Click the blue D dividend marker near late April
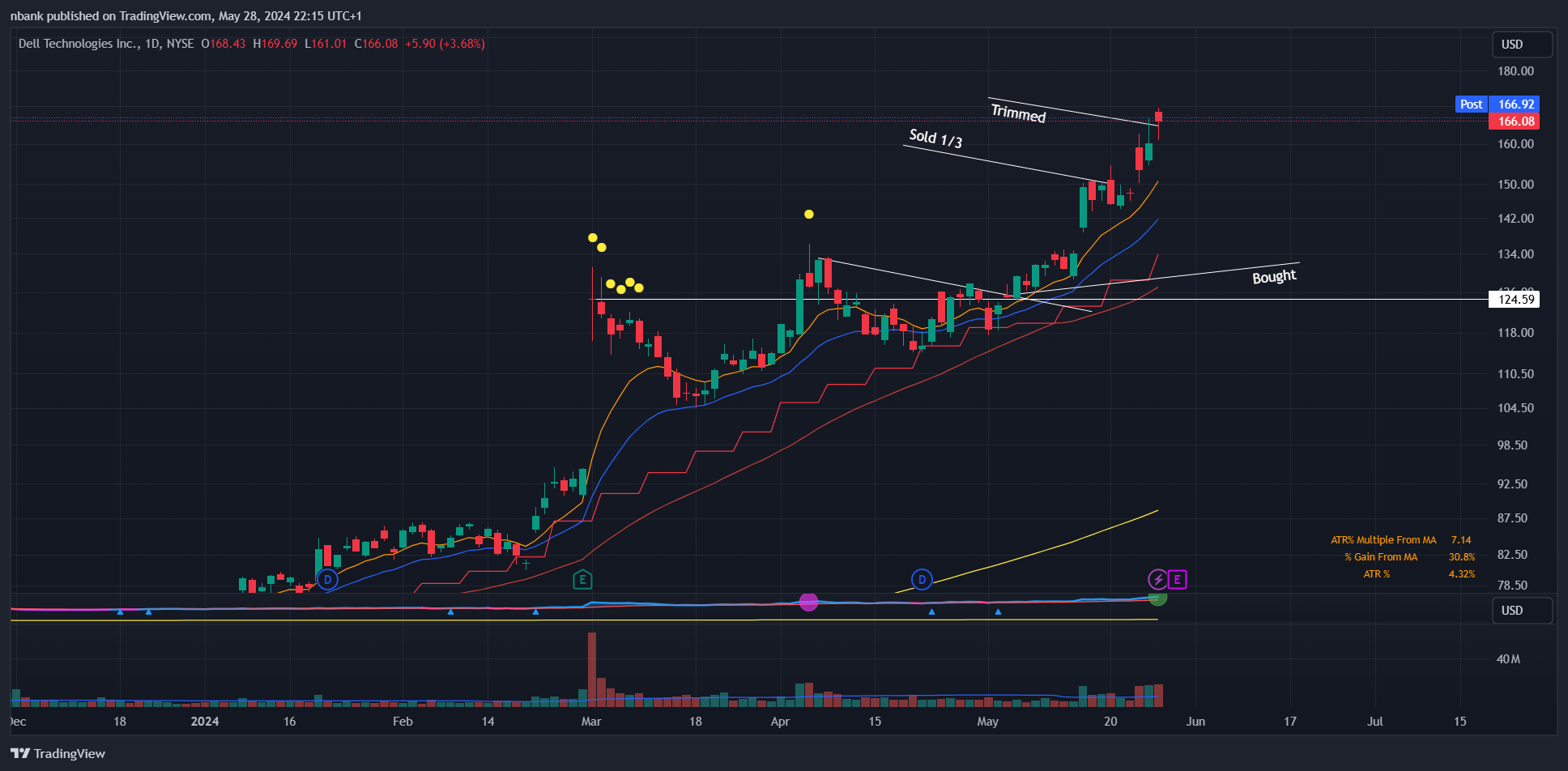The image size is (1568, 771). click(922, 580)
